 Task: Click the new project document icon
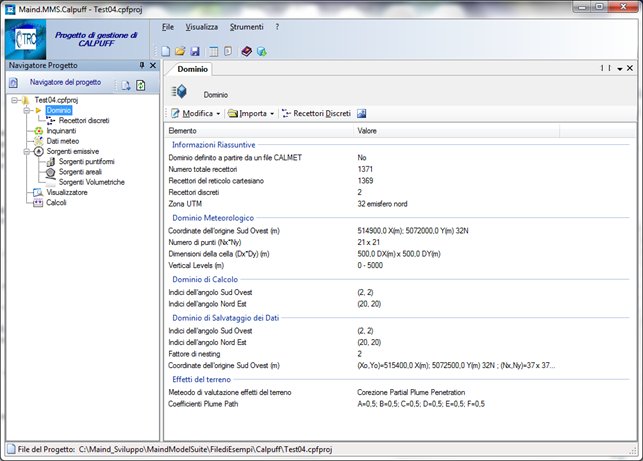pos(166,51)
